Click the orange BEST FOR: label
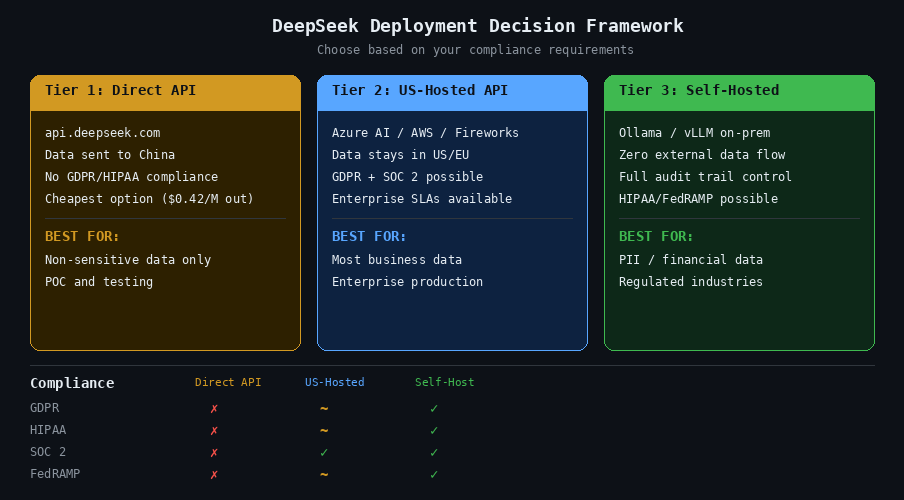The image size is (904, 500). pos(82,236)
